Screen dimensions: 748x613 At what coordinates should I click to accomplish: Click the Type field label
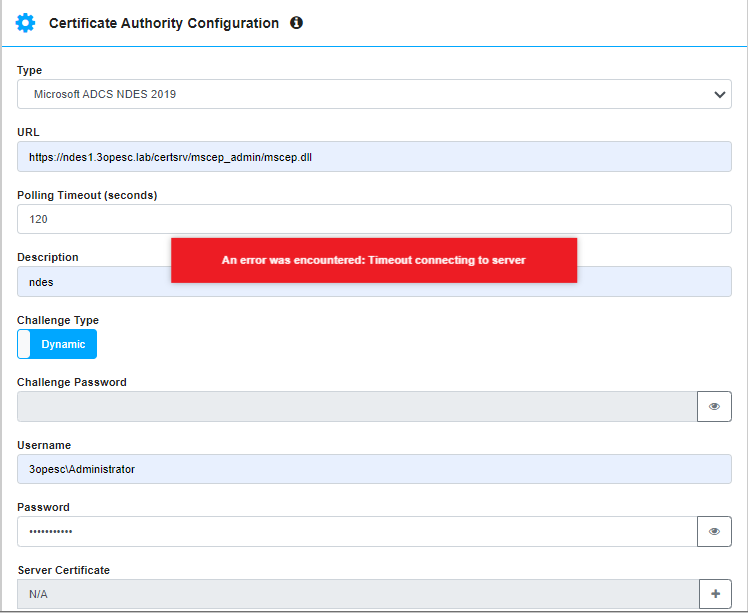[30, 70]
